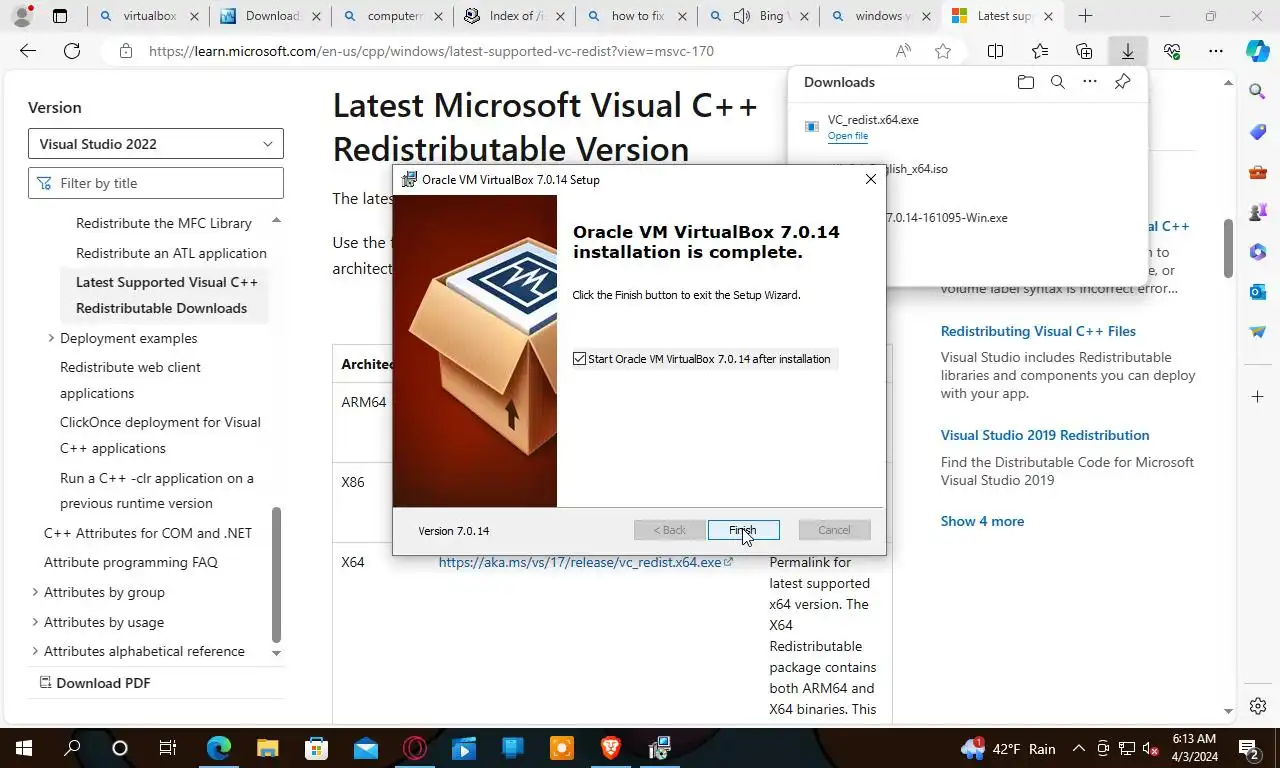
Task: Click the sidebar tree scrollbar up arrow
Action: point(276,221)
